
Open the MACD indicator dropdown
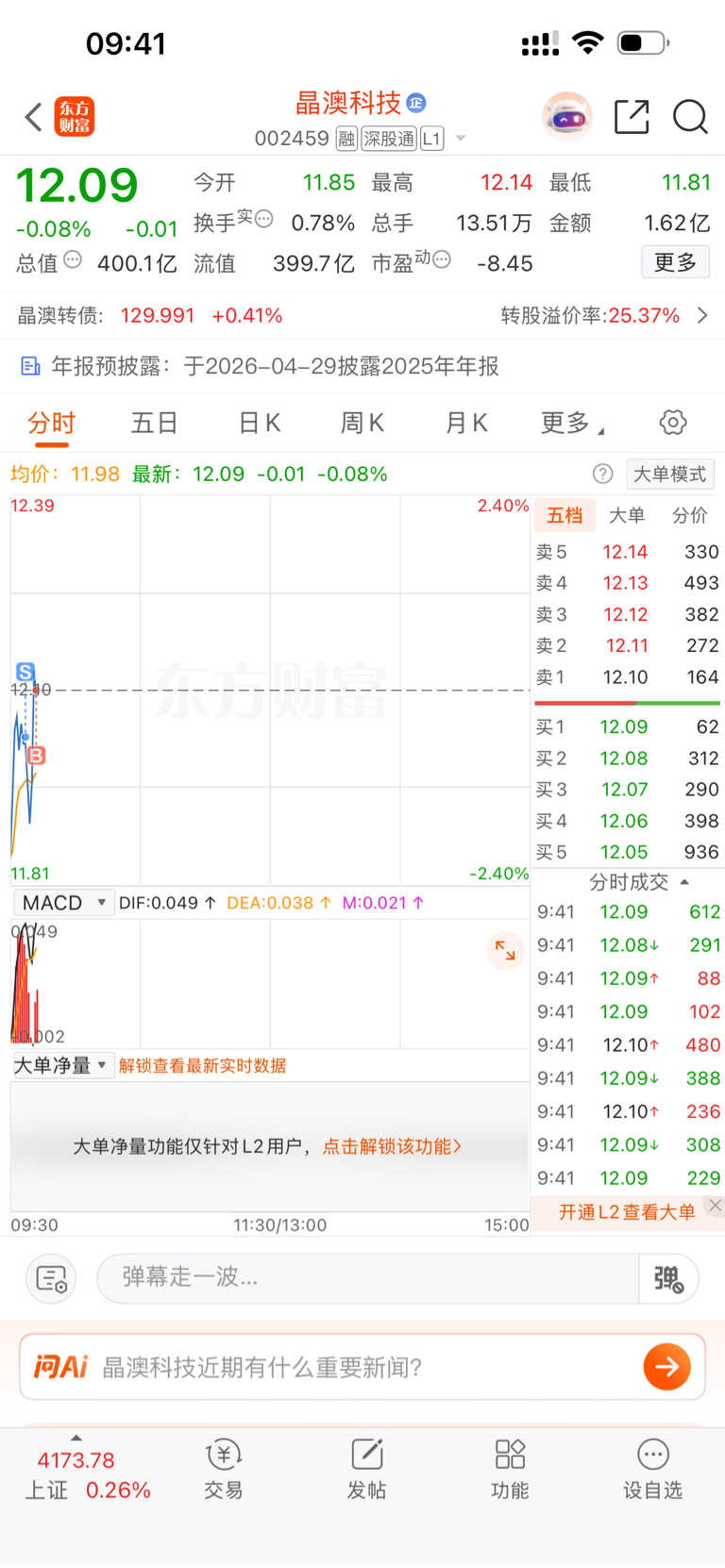(x=63, y=903)
